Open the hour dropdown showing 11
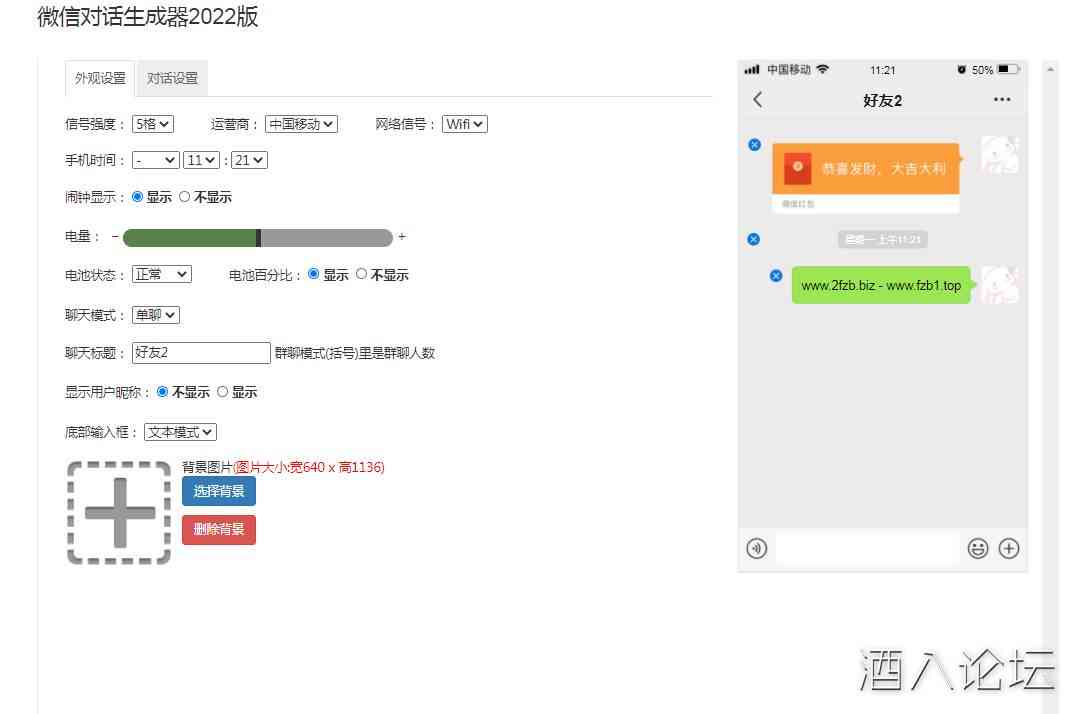This screenshot has height=714, width=1087. tap(201, 160)
